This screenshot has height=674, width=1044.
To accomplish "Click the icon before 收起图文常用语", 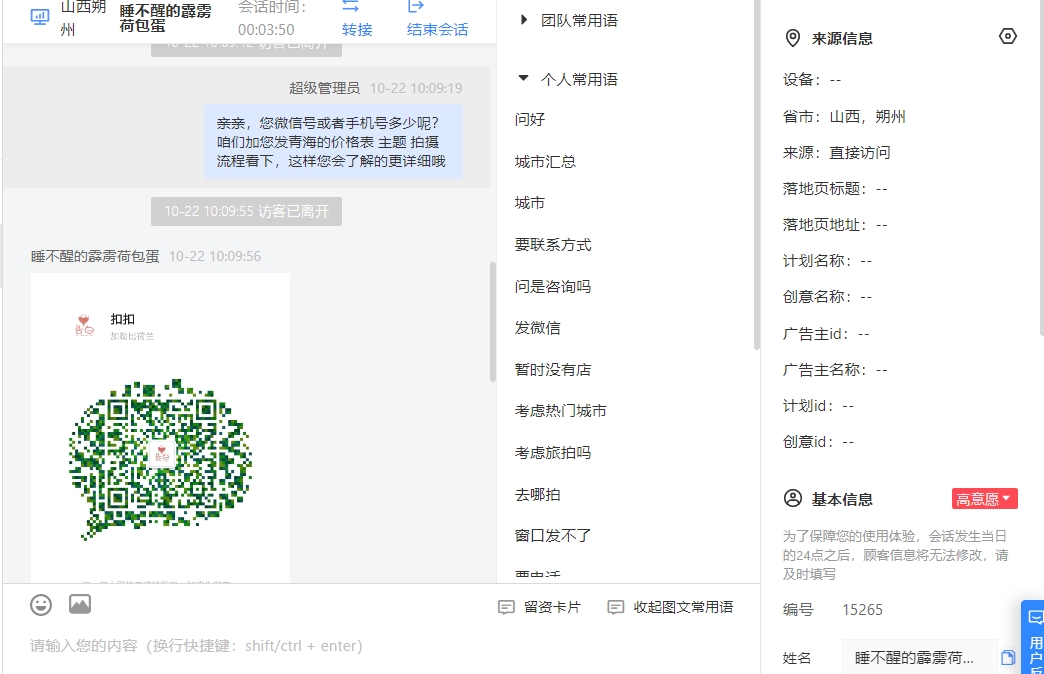I will 616,607.
